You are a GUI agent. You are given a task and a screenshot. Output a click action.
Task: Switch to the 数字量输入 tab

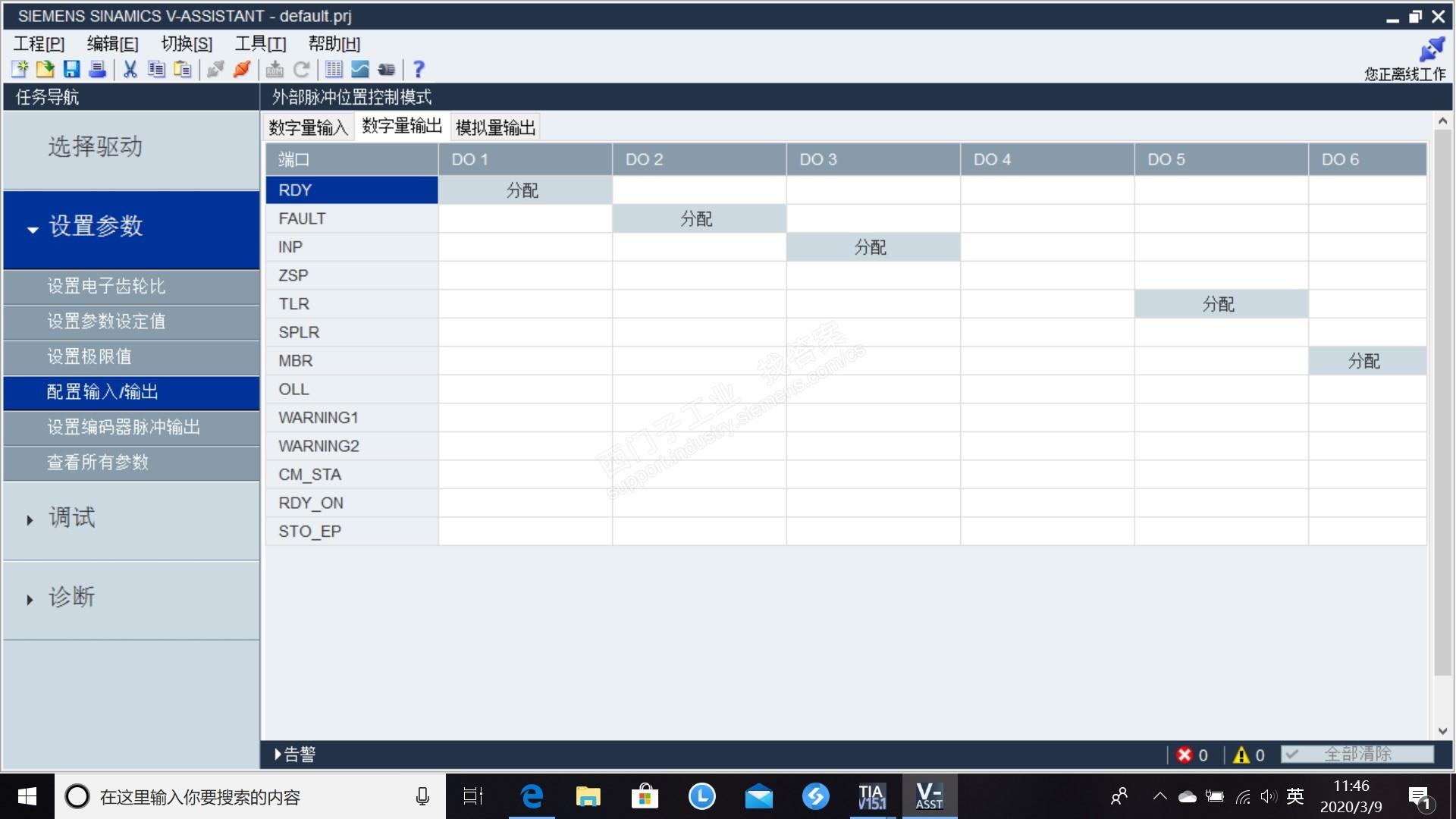[x=308, y=127]
